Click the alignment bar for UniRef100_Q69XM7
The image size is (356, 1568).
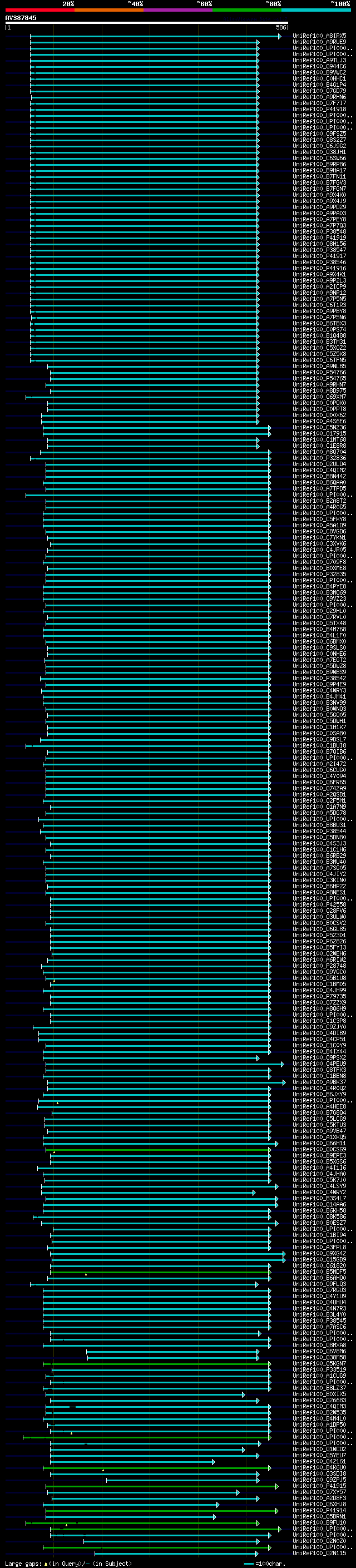coord(142,397)
